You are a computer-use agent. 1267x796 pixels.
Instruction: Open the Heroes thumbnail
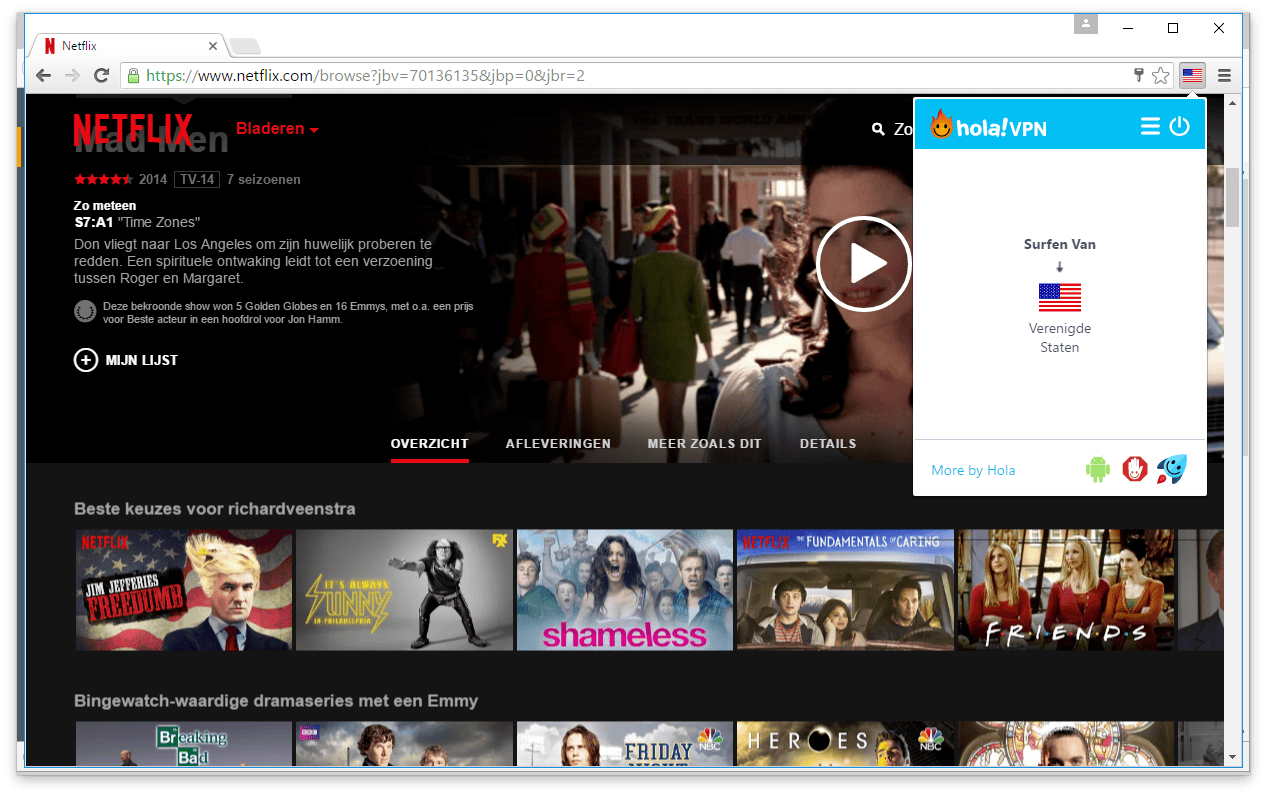pos(845,744)
